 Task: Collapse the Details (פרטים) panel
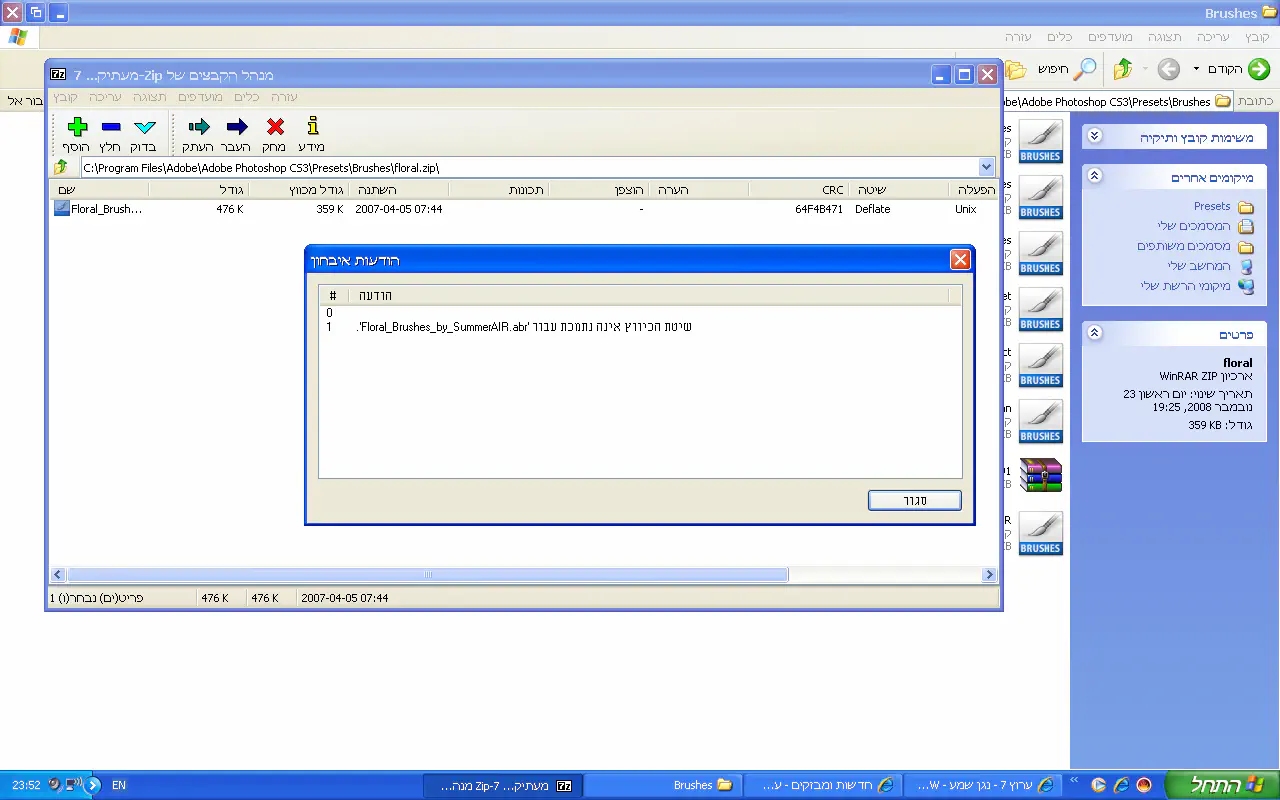[1094, 333]
